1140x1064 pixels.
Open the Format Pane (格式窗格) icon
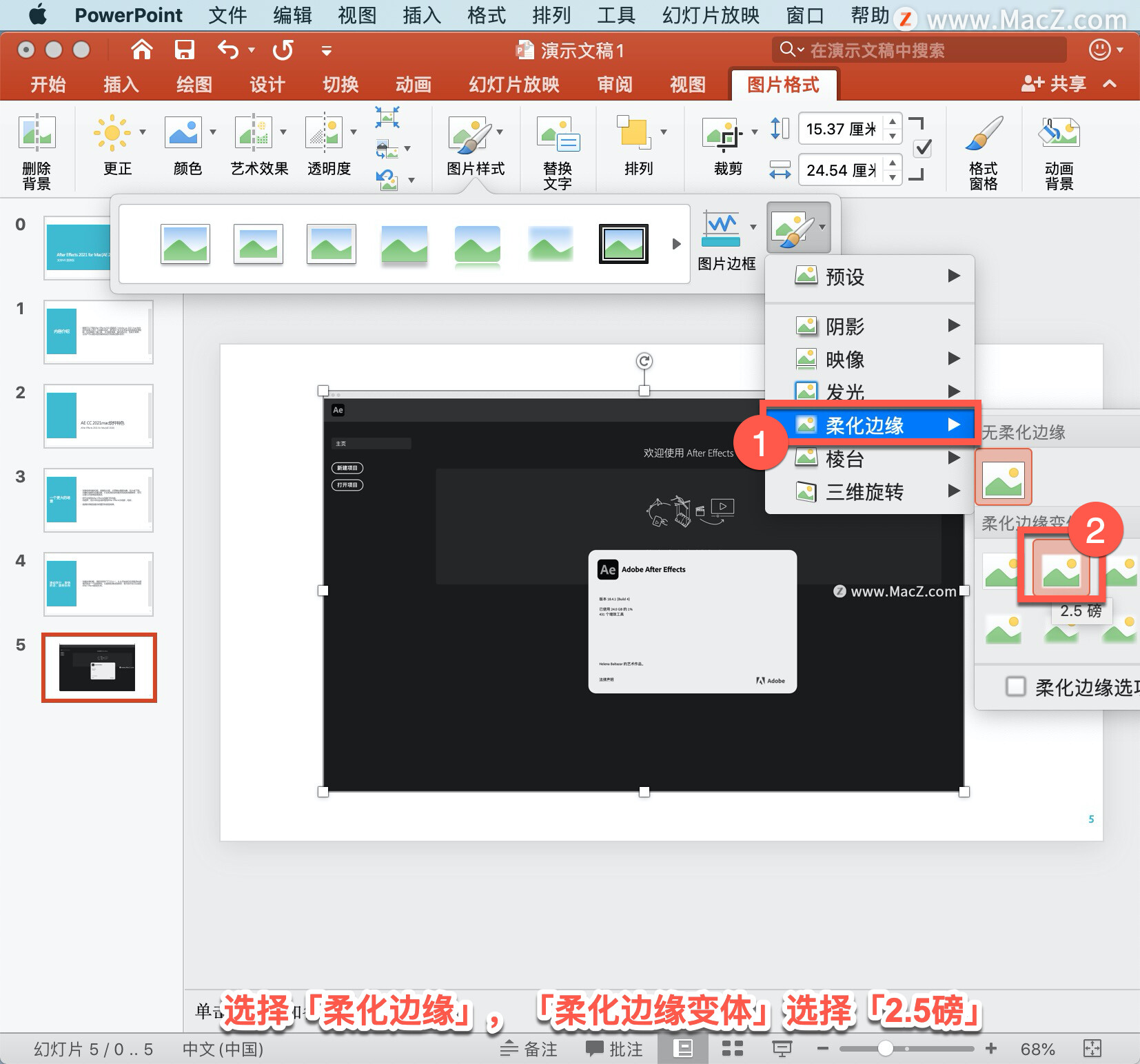click(x=984, y=132)
